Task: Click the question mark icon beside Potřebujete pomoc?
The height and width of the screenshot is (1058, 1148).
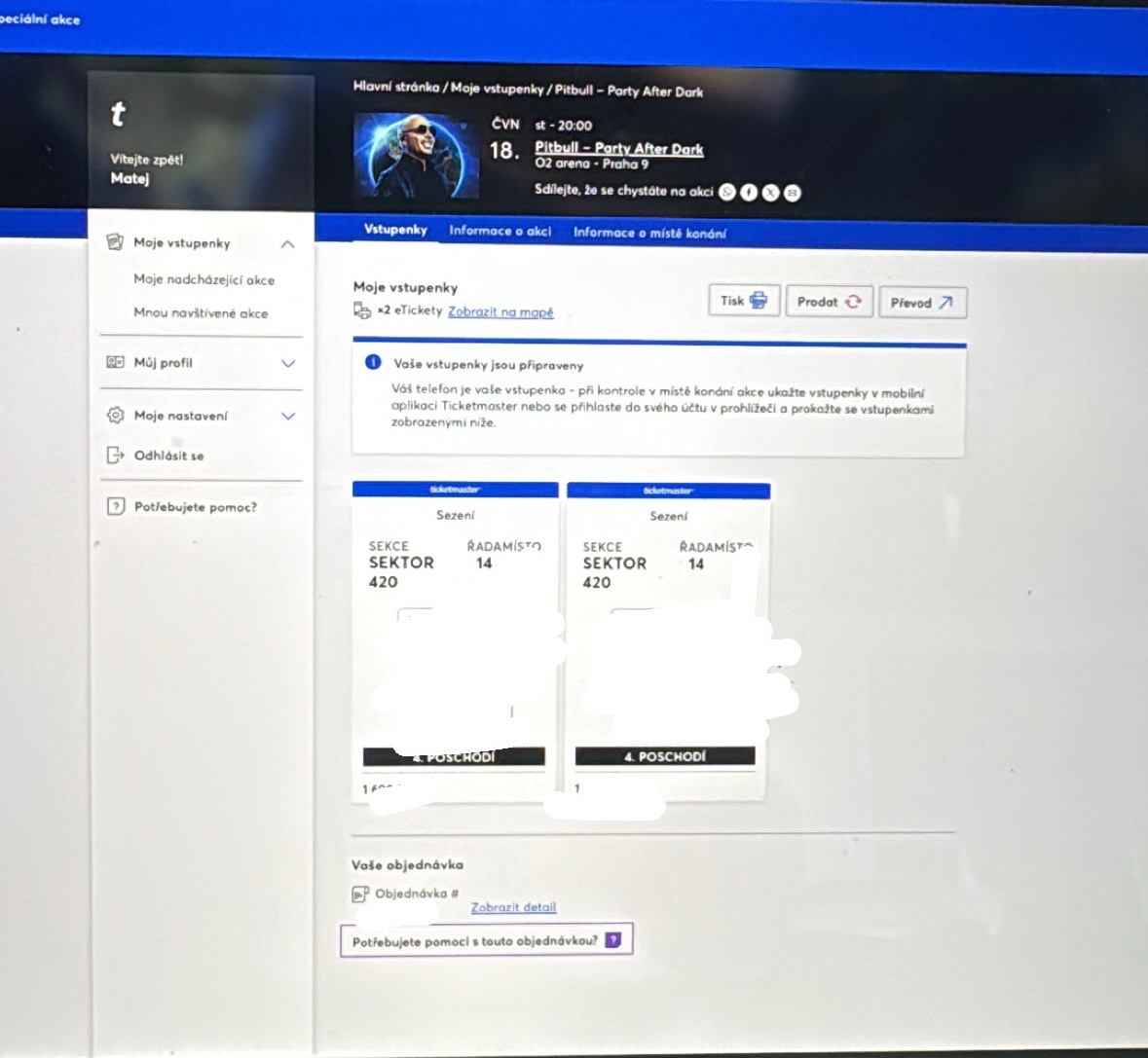Action: [x=116, y=506]
